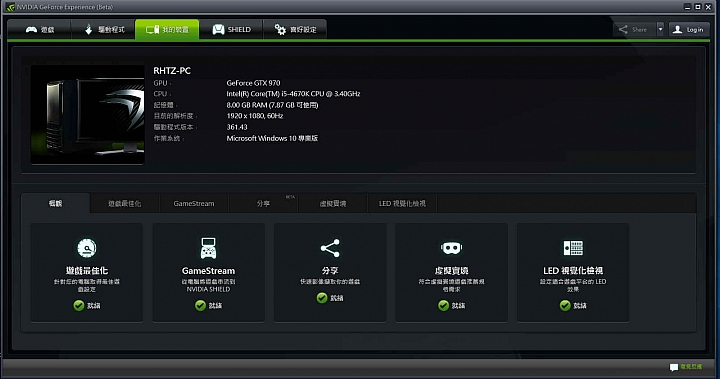Screen dimensions: 720x379
Task: Click the PC rig thumbnail image
Action: tap(88, 114)
